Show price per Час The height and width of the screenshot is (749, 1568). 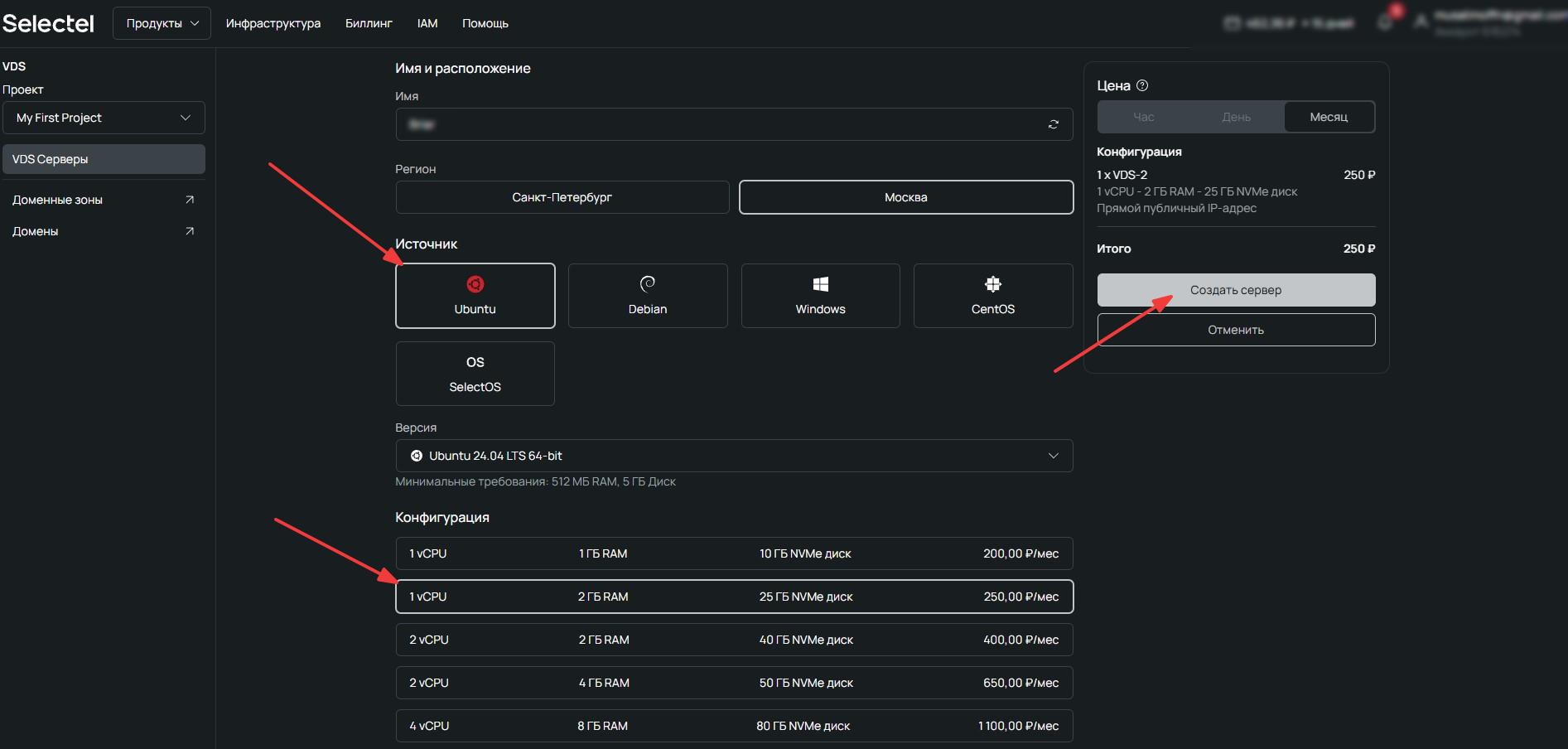click(1144, 117)
